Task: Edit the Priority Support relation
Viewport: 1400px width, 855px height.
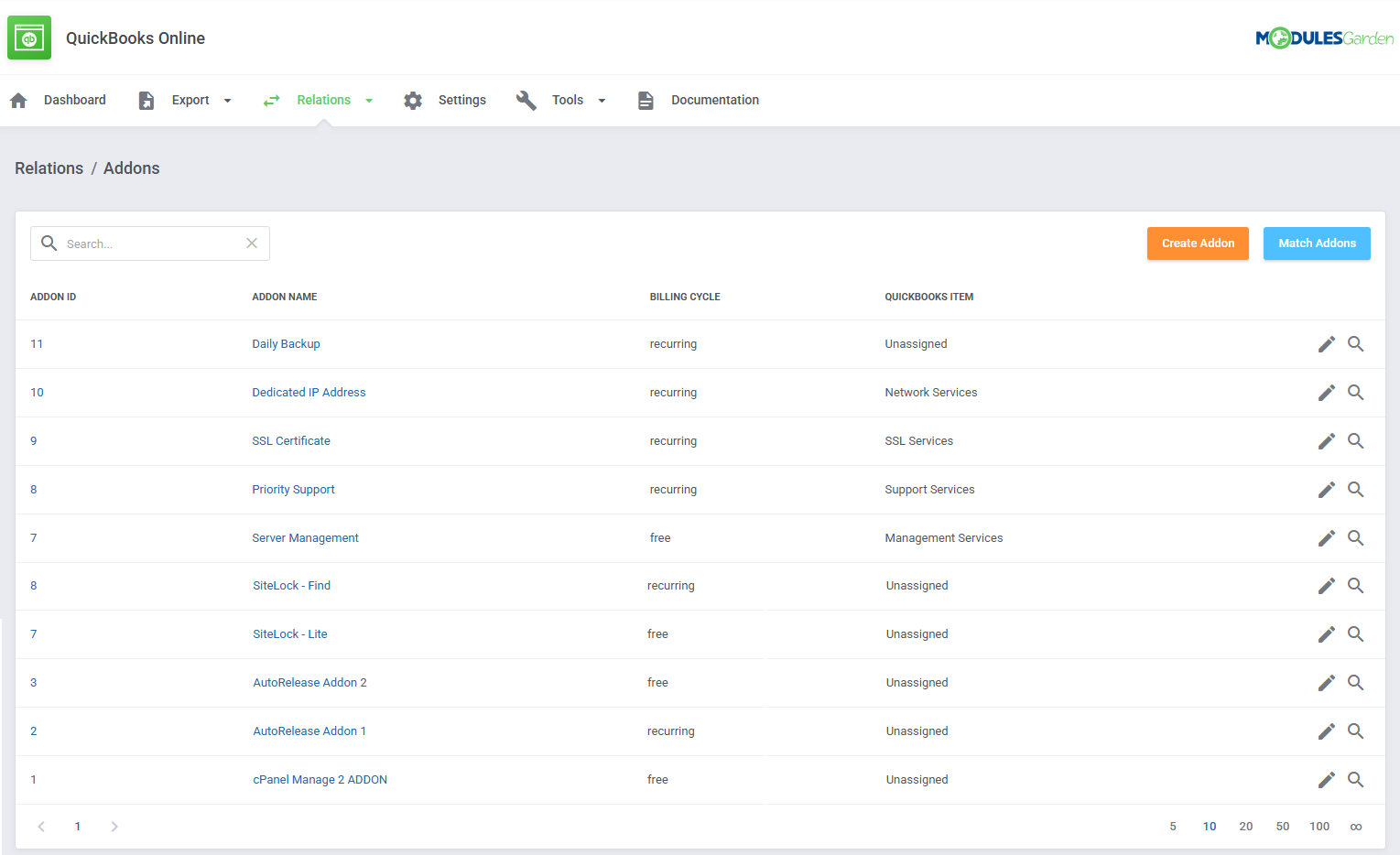Action: click(x=1326, y=490)
